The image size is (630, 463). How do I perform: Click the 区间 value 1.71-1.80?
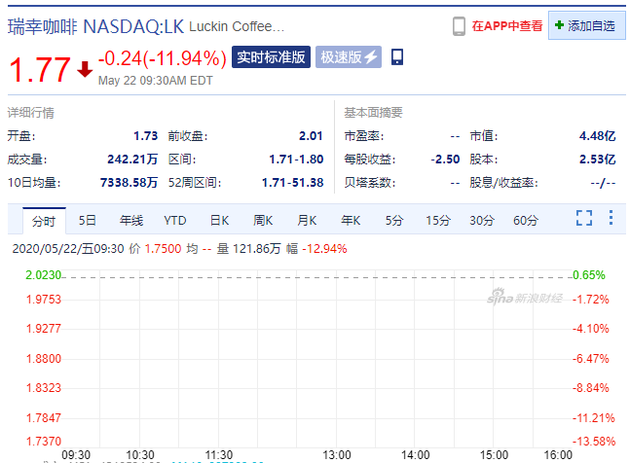tap(296, 159)
